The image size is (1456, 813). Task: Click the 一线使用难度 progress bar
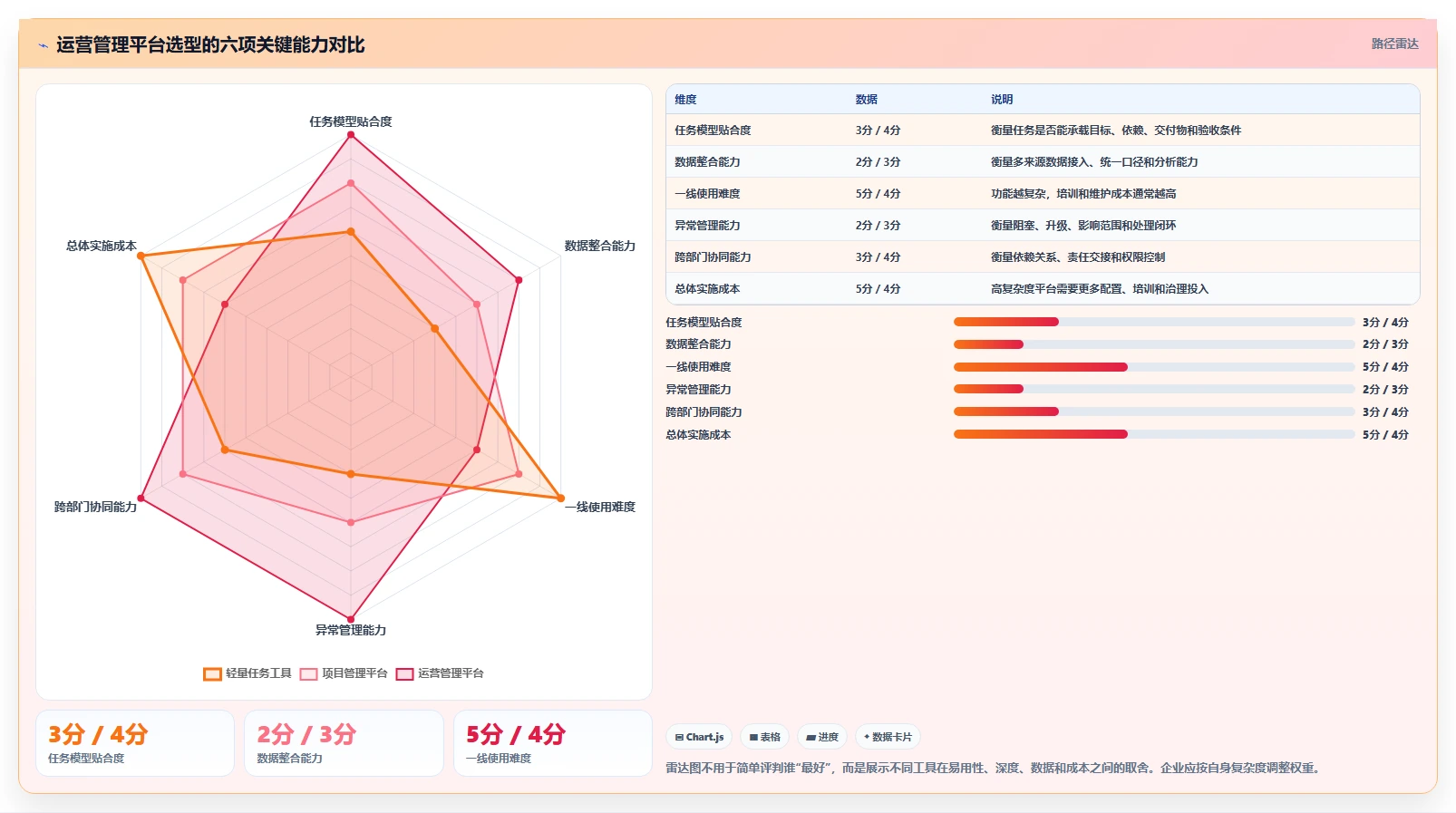(1154, 367)
